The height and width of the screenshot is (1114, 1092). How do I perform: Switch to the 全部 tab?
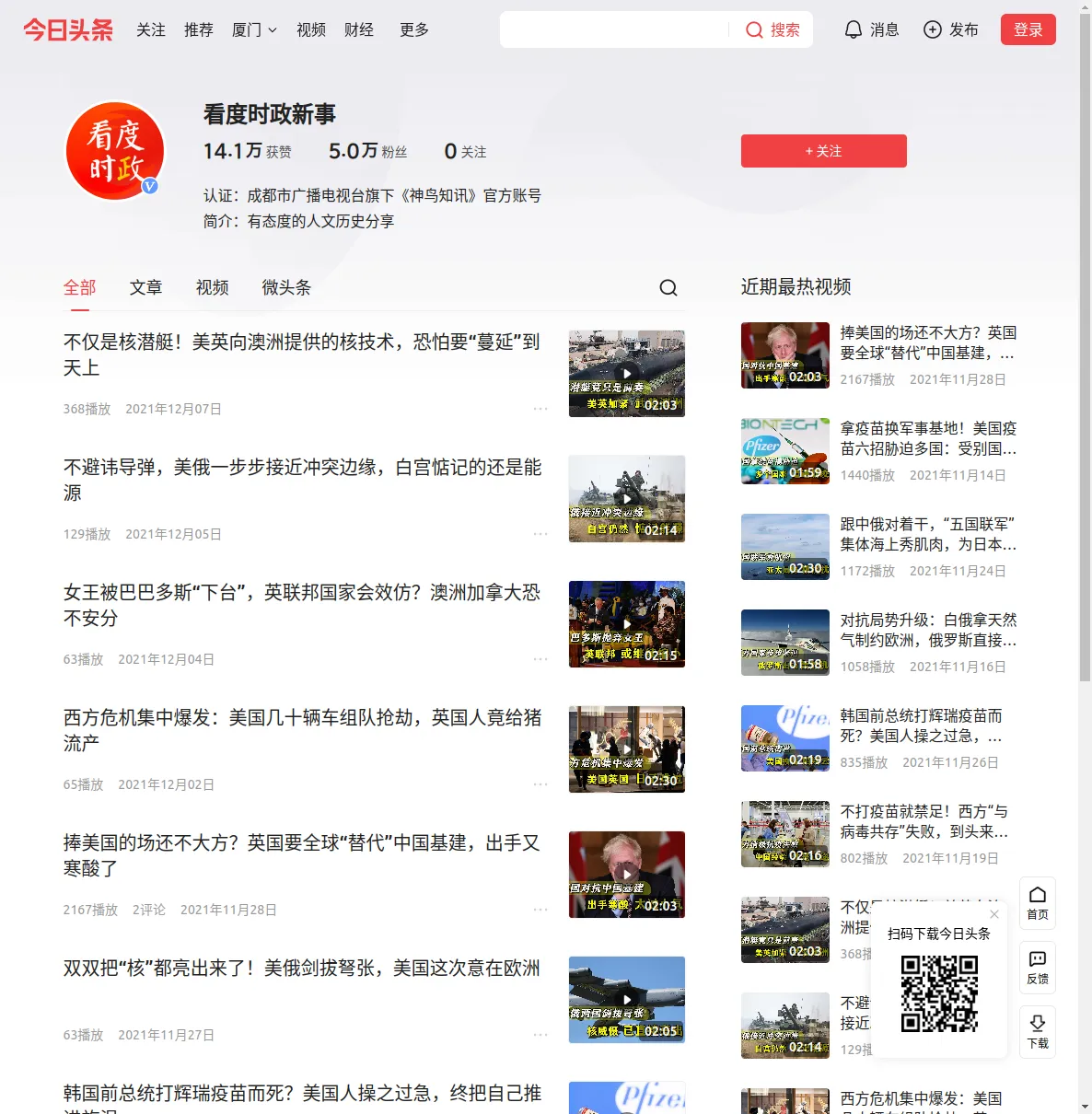coord(80,288)
